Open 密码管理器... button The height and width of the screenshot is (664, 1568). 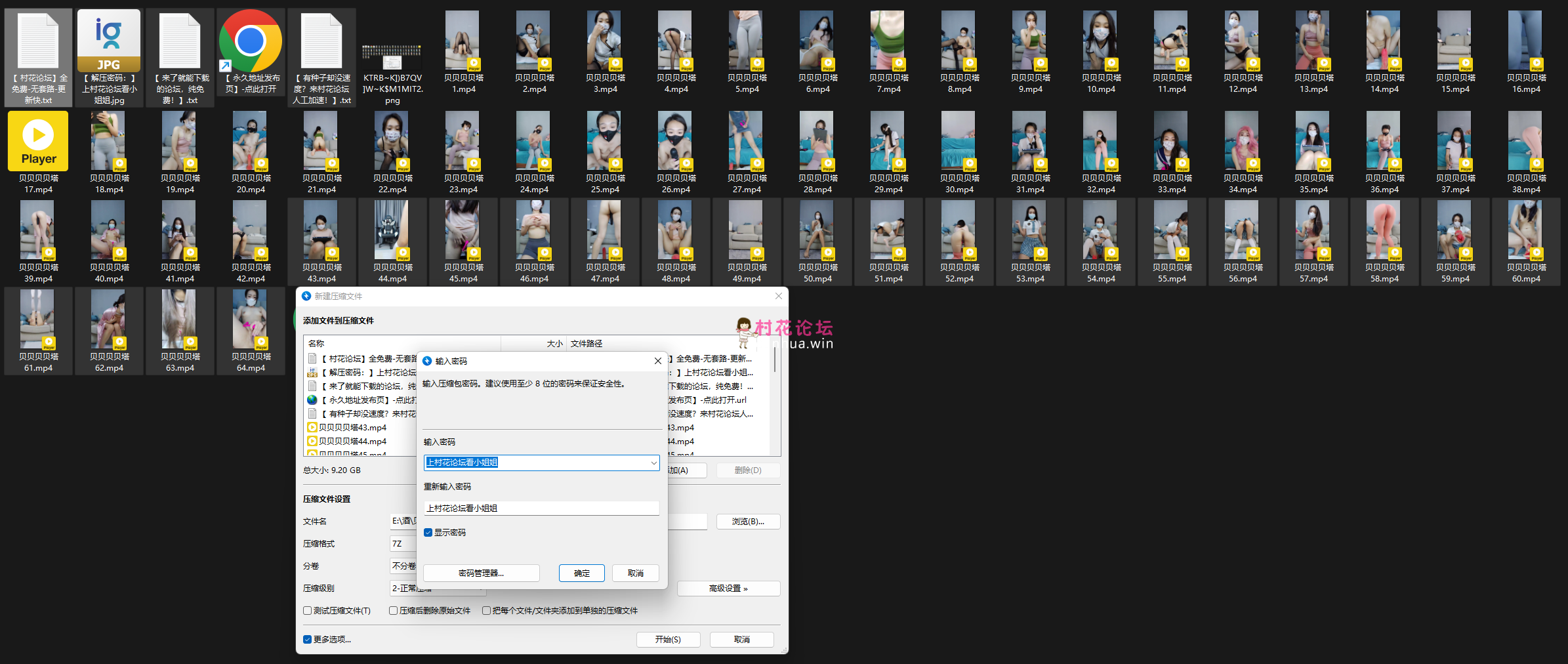point(481,573)
